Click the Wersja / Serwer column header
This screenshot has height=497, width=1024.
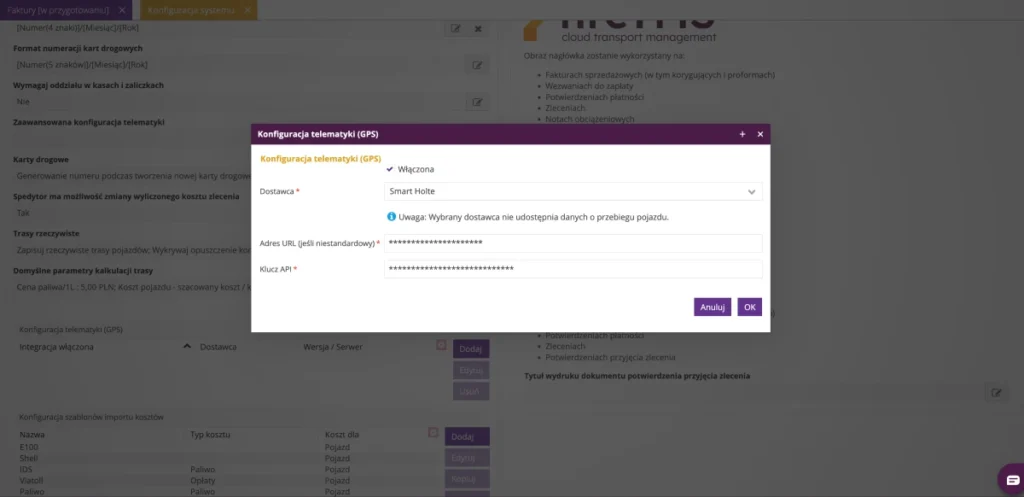click(333, 347)
